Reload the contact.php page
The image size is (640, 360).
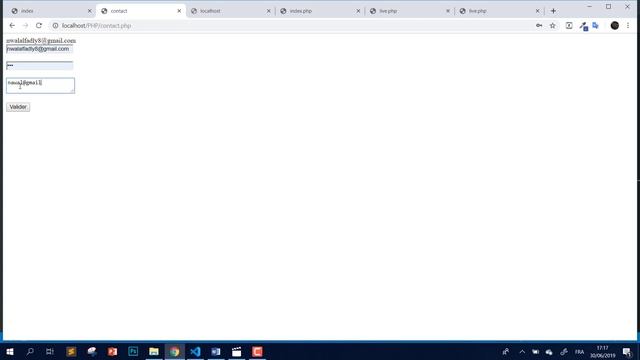[39, 25]
